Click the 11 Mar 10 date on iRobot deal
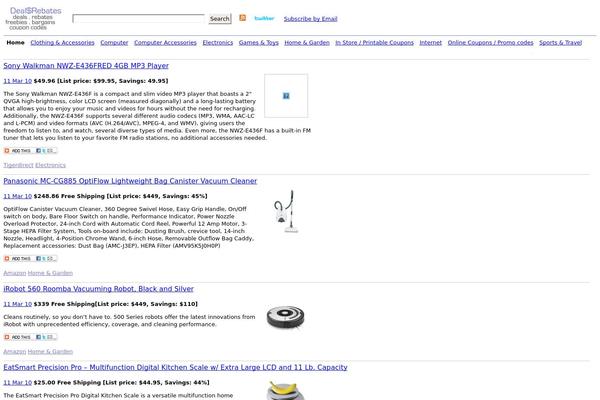The width and height of the screenshot is (600, 400). click(18, 304)
